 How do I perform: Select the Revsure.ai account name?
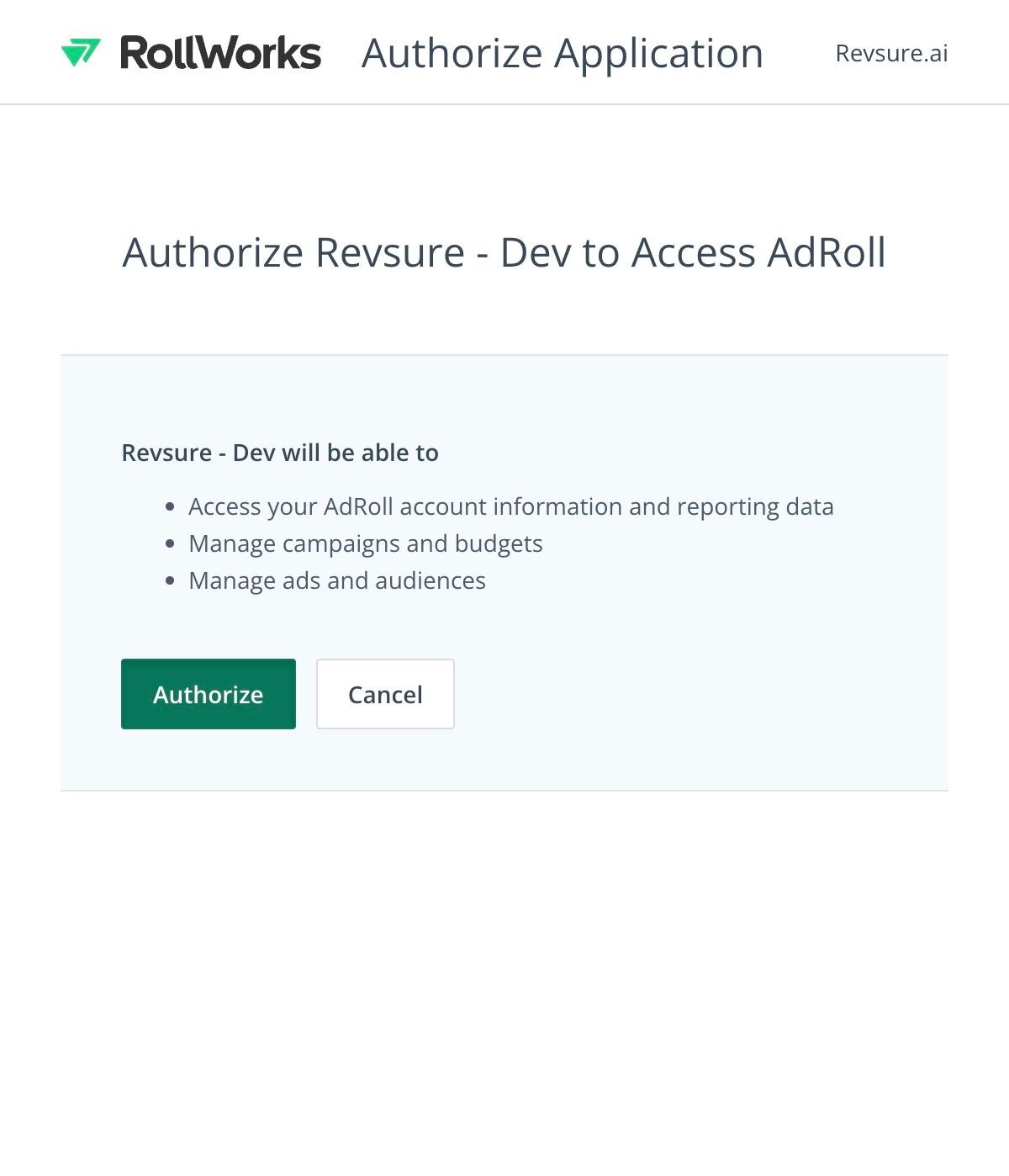[891, 53]
